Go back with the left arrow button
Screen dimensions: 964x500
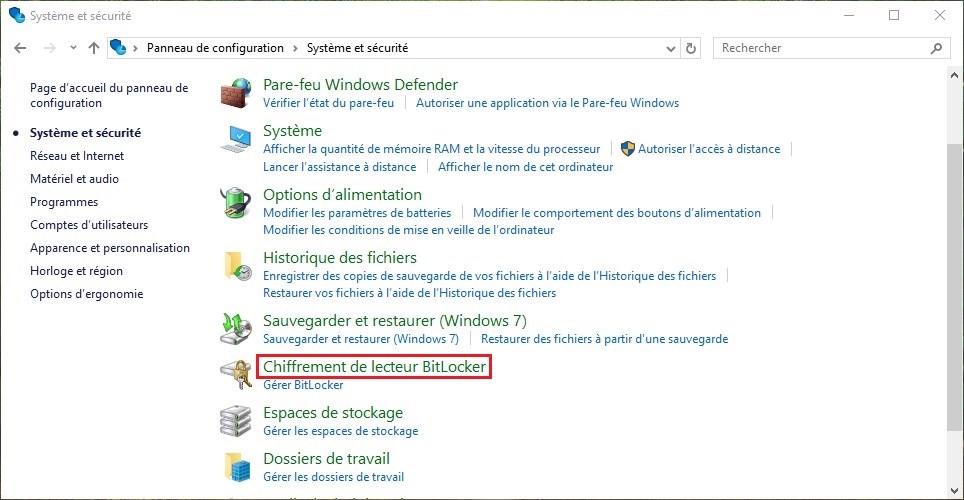click(20, 48)
